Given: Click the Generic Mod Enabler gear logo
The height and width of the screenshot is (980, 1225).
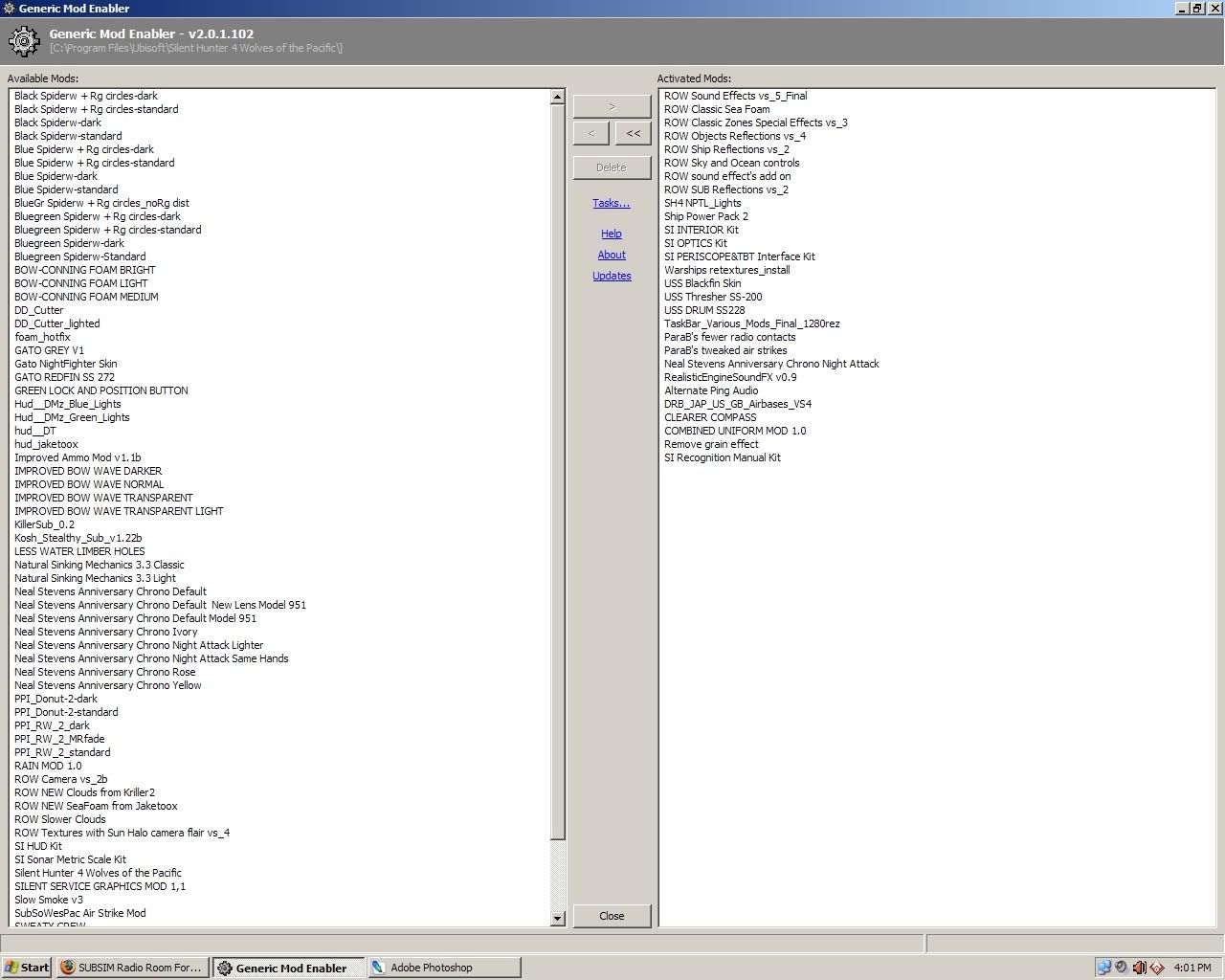Looking at the screenshot, I should (x=24, y=40).
